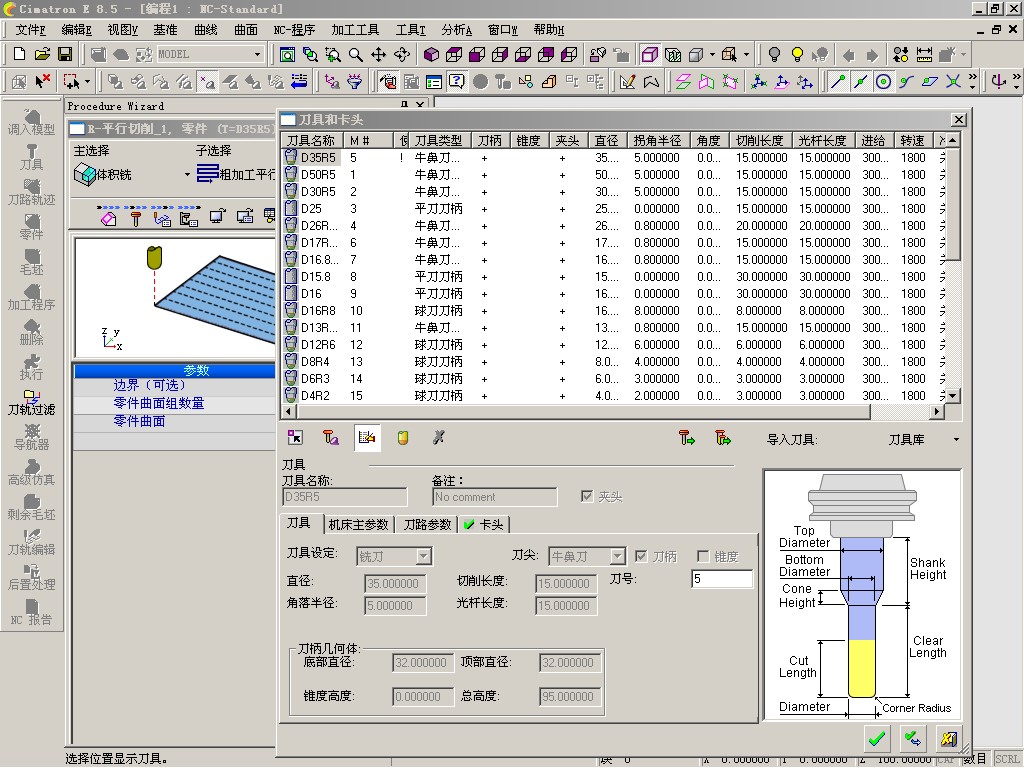Select the D50R5 tool row
Image resolution: width=1024 pixels, height=768 pixels.
614,174
